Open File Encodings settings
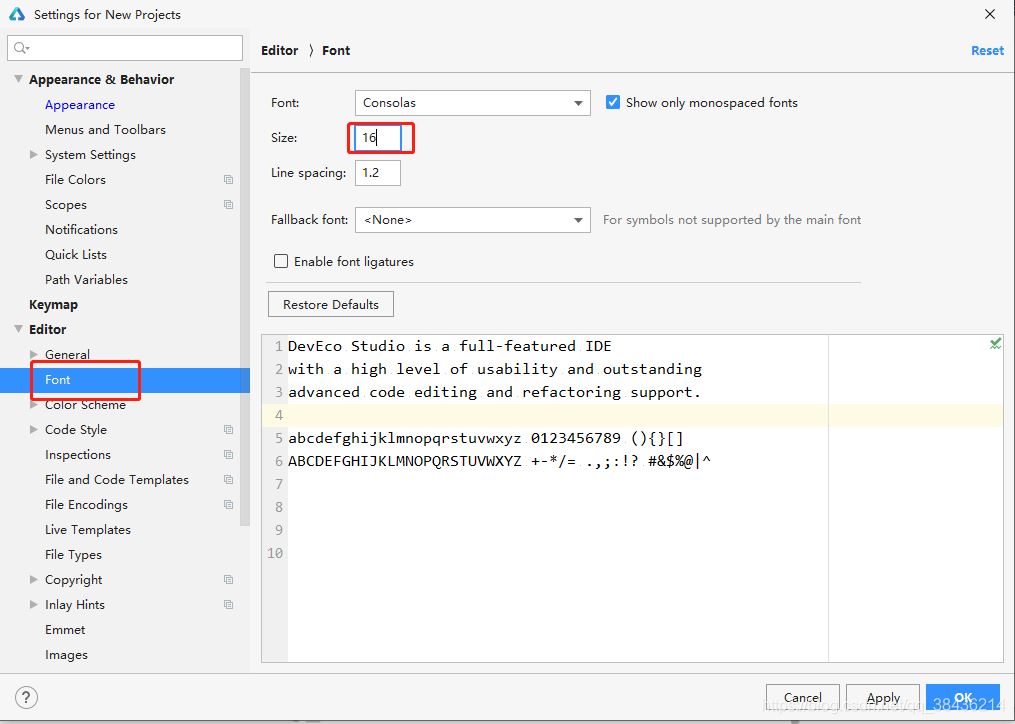Image resolution: width=1015 pixels, height=724 pixels. (86, 504)
